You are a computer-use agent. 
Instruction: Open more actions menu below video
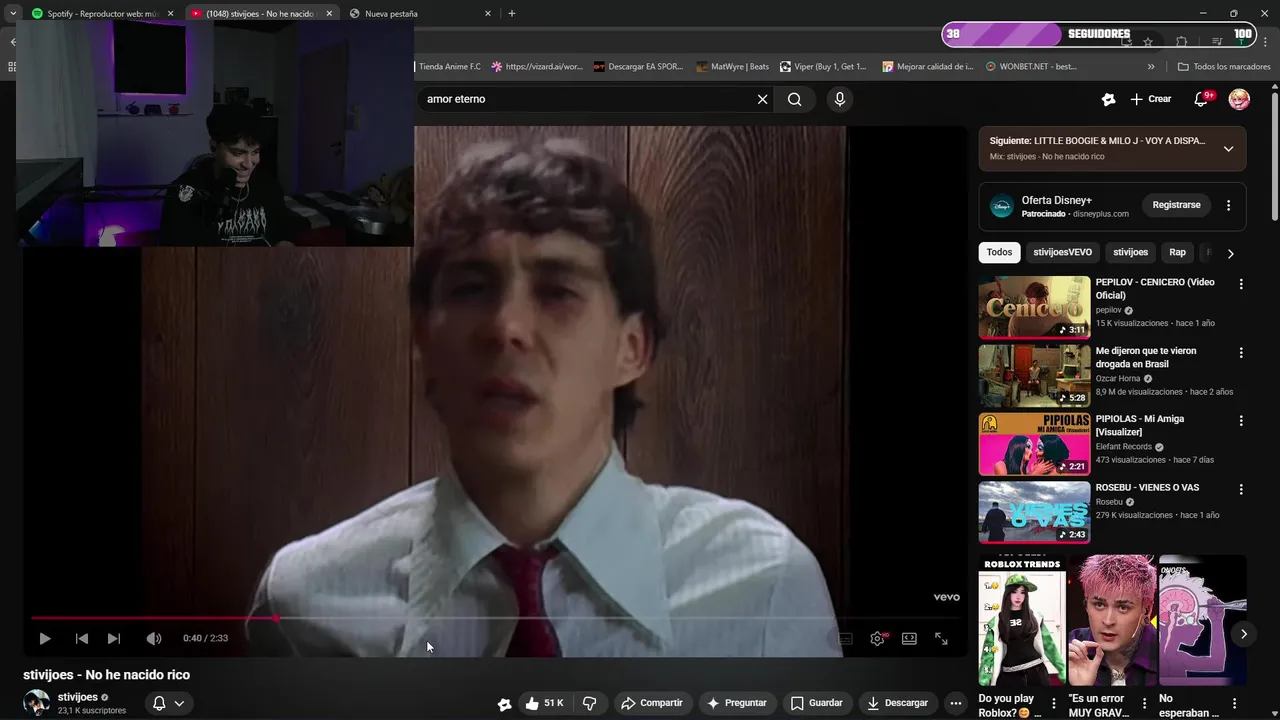click(955, 703)
